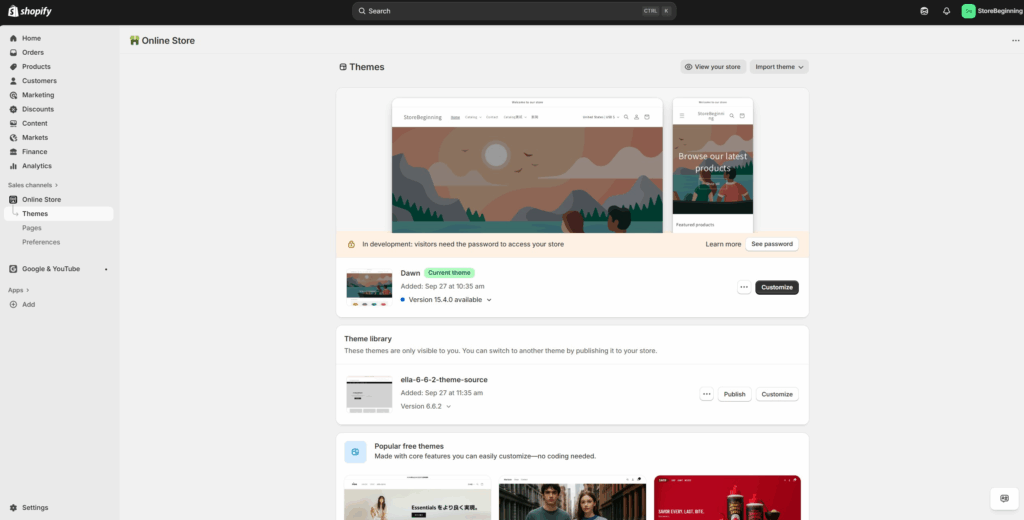Click in the top Search field
The height and width of the screenshot is (520, 1024).
click(x=500, y=11)
